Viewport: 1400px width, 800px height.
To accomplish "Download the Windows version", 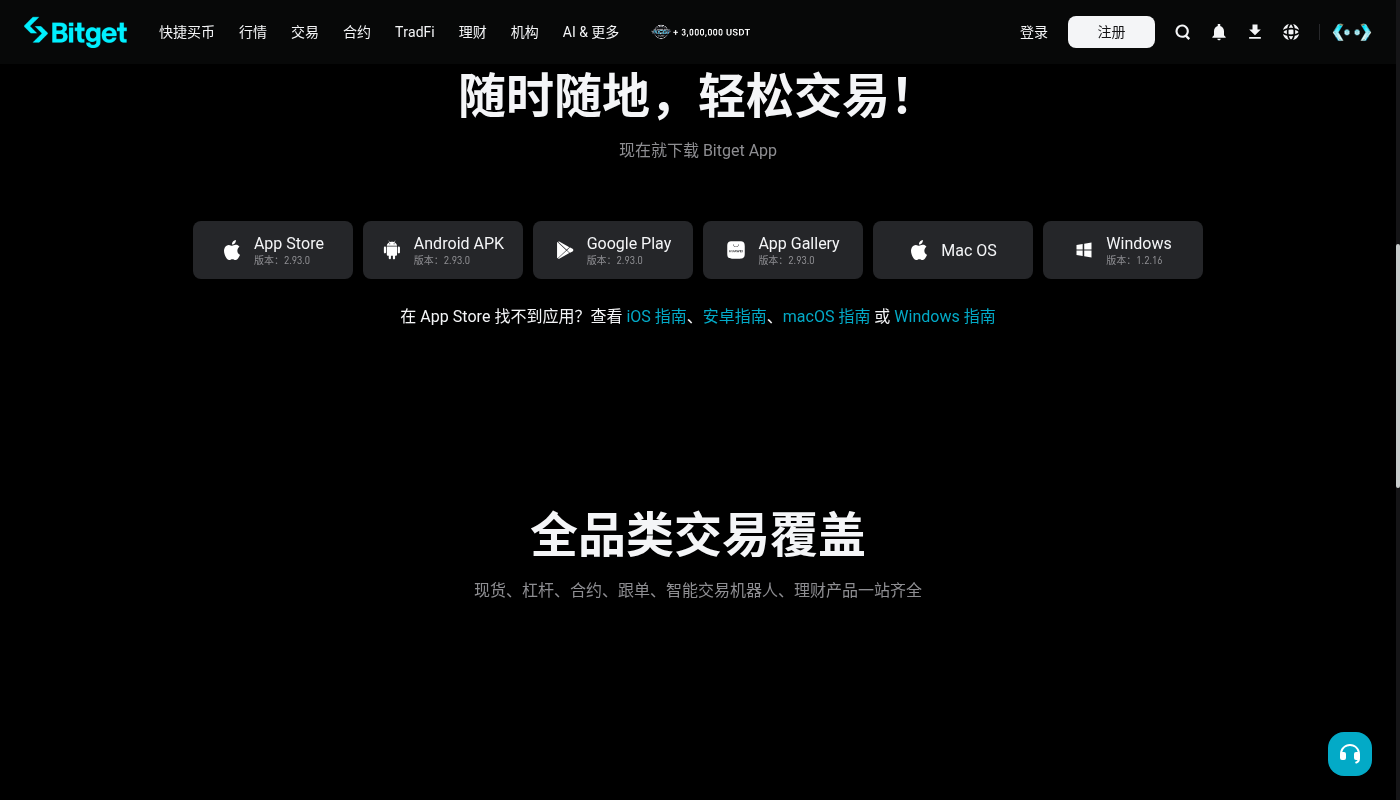I will pyautogui.click(x=1123, y=250).
